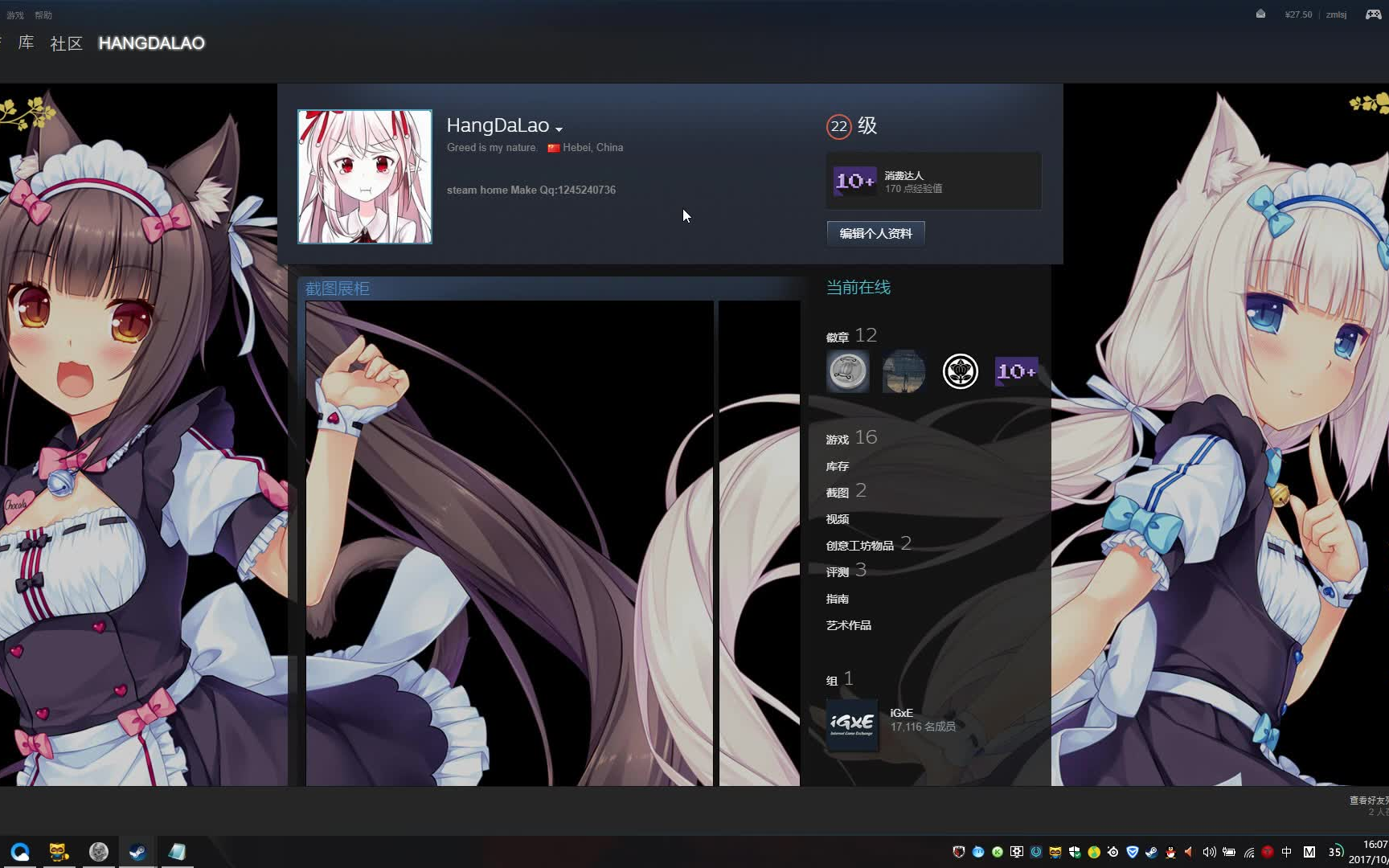
Task: Click the China flag icon next to Hebei
Action: (553, 148)
